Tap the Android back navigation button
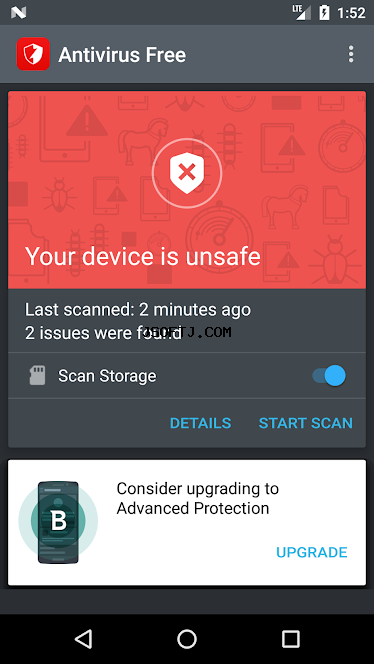Image resolution: width=374 pixels, height=664 pixels. tap(83, 639)
